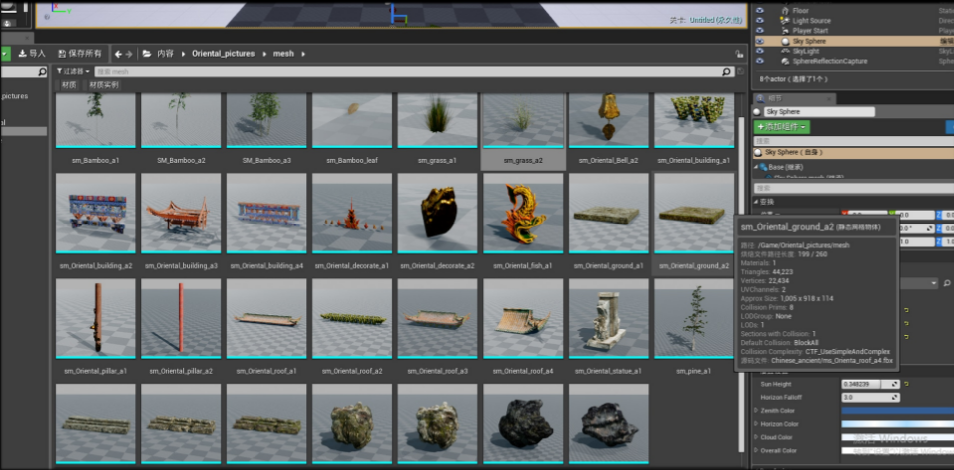
Task: Toggle SphereReflectionCapture eye icon
Action: click(759, 61)
